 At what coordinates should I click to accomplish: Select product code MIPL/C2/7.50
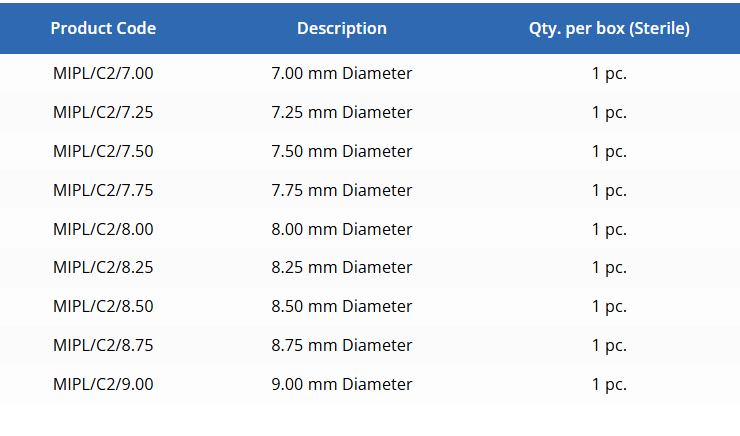[x=103, y=151]
